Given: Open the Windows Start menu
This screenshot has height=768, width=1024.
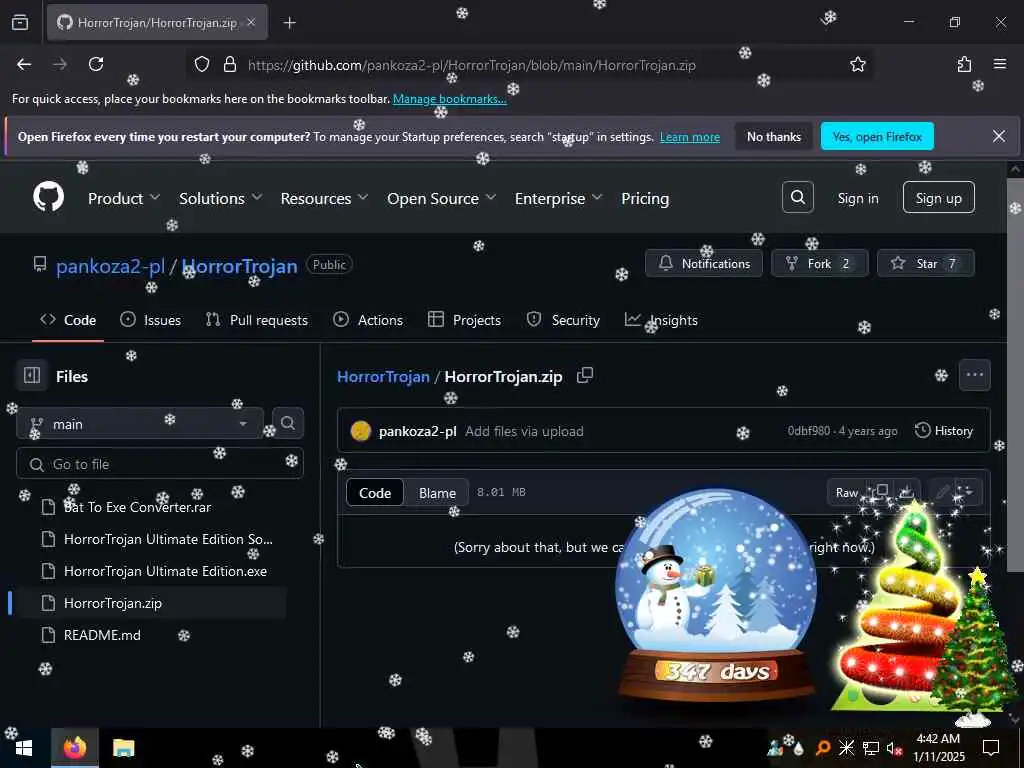Looking at the screenshot, I should pos(24,748).
